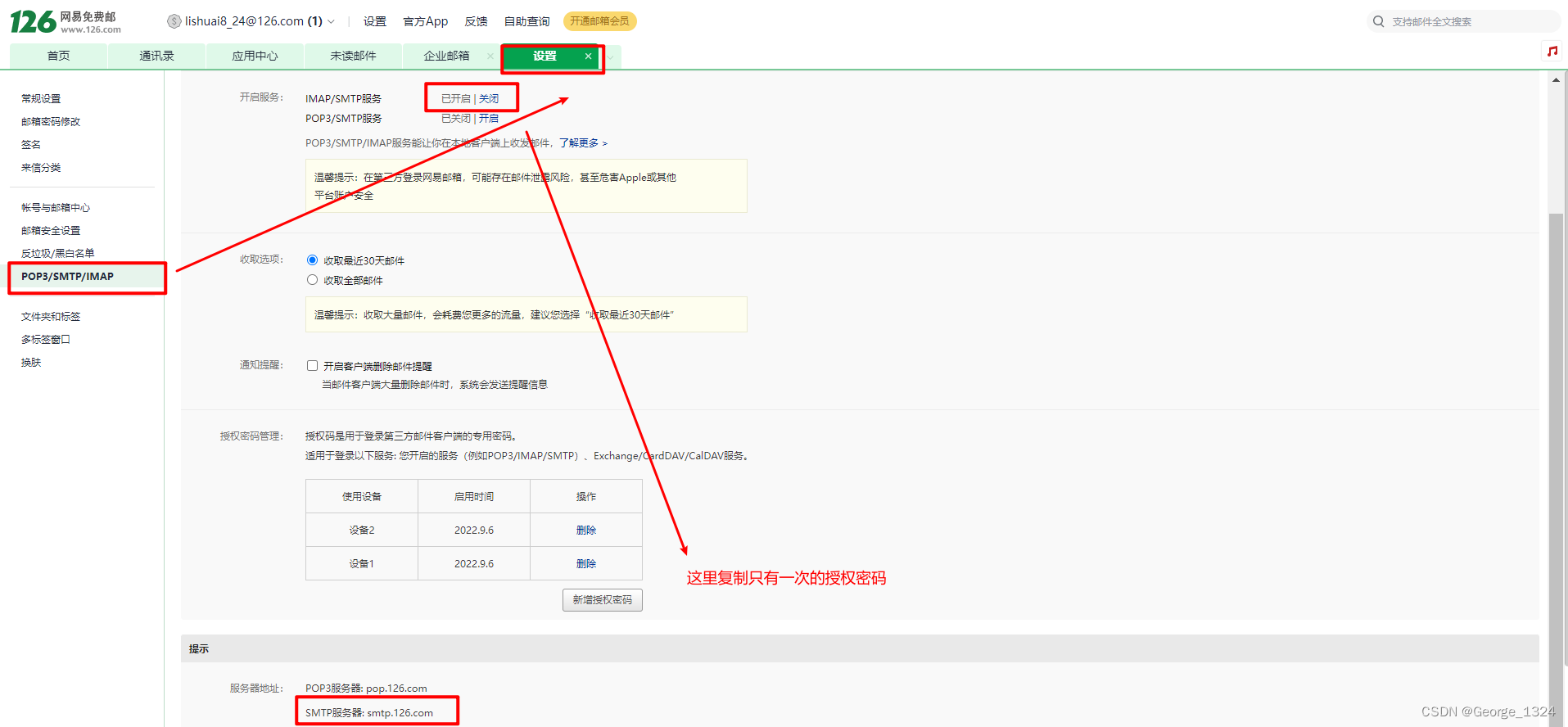Screen dimensions: 1568x727
Task: Click 2022.9.6 date in 设备2 row
Action: coord(474,530)
